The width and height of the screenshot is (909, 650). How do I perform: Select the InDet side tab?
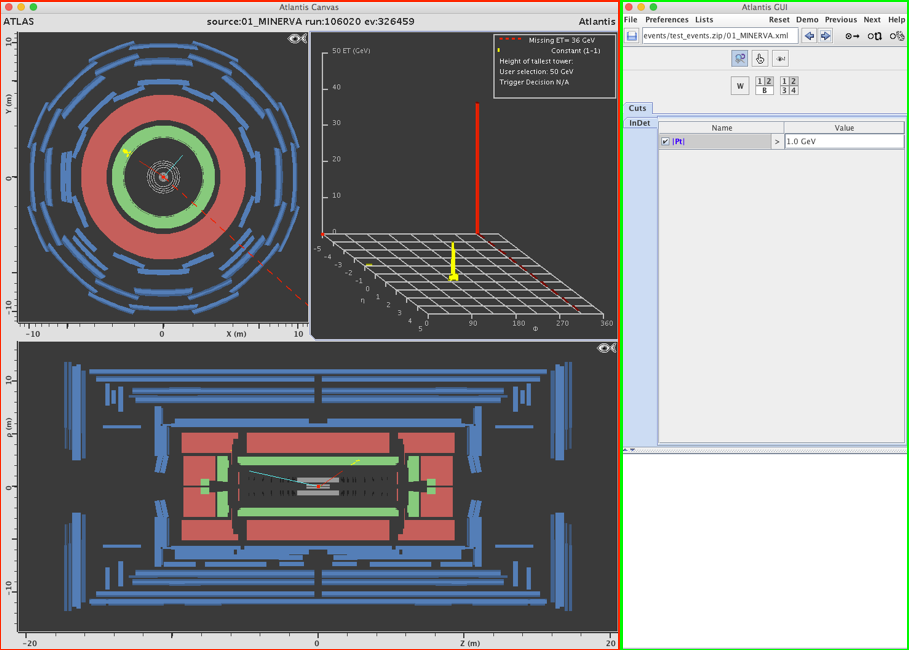pos(639,124)
